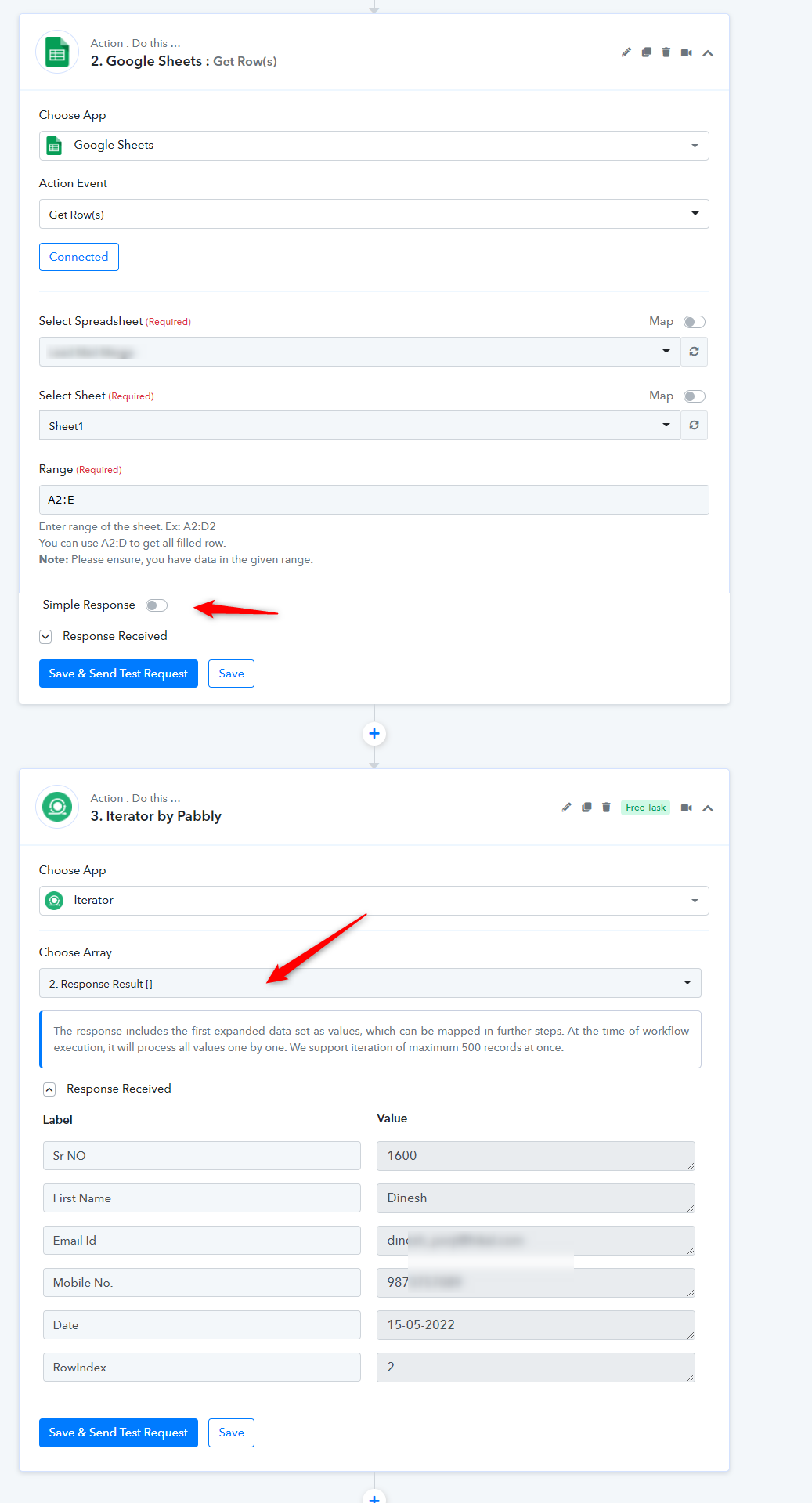812x1503 pixels.
Task: Click Save button in Iterator step
Action: 231,1433
